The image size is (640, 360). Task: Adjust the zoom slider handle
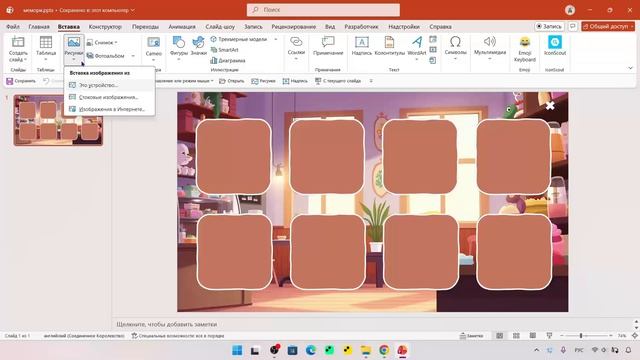(581, 336)
